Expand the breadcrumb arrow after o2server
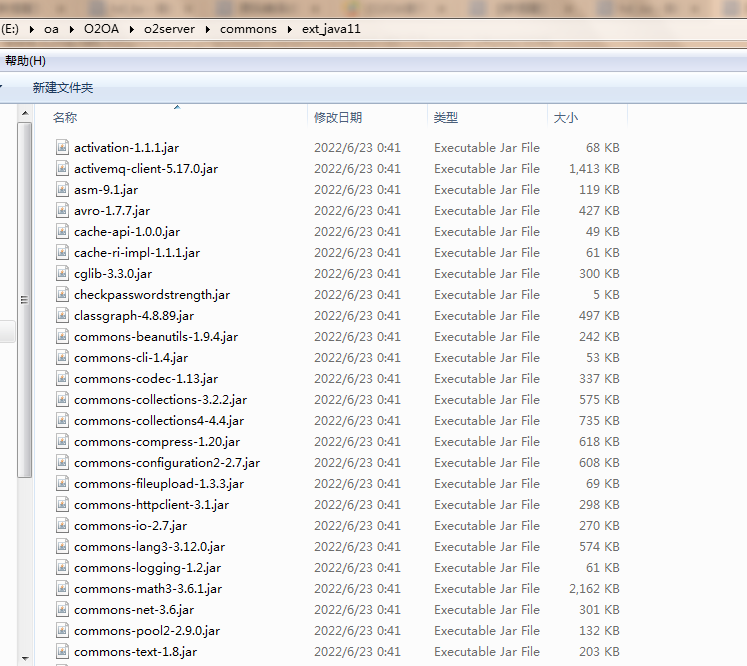Screen dimensions: 747x666 point(208,30)
